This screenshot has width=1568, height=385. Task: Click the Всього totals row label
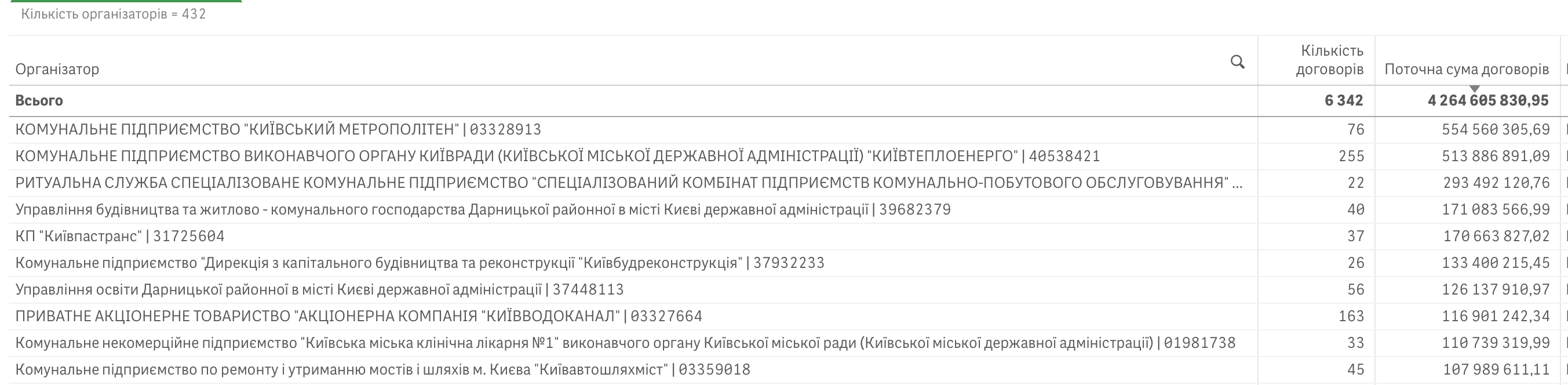(39, 100)
